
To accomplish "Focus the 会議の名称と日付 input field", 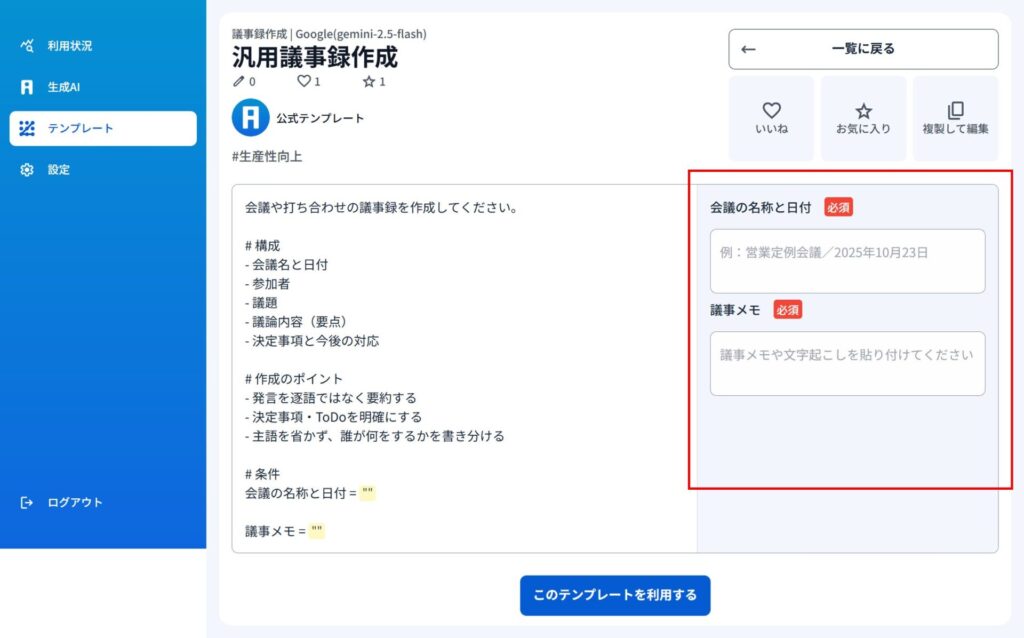I will (847, 261).
